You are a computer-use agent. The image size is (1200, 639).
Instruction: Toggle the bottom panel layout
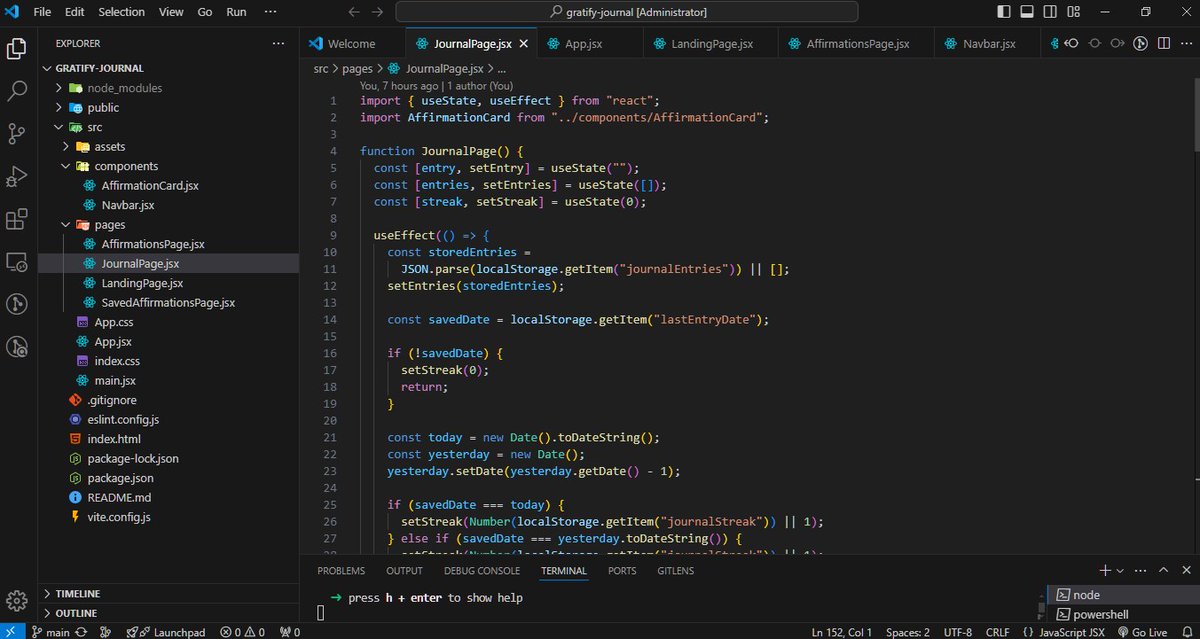tap(1028, 12)
